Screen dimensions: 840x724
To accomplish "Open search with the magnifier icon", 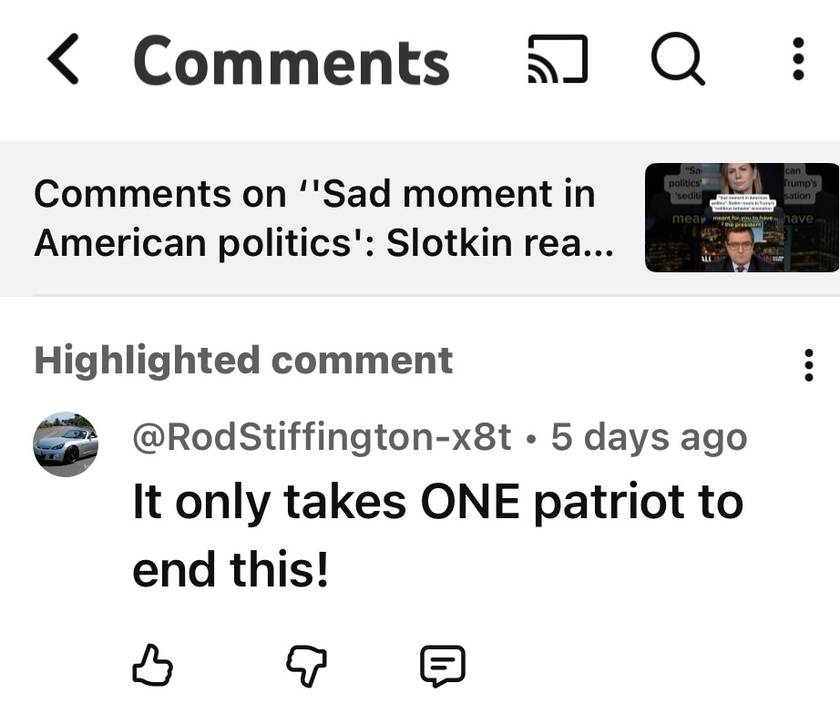I will click(678, 61).
